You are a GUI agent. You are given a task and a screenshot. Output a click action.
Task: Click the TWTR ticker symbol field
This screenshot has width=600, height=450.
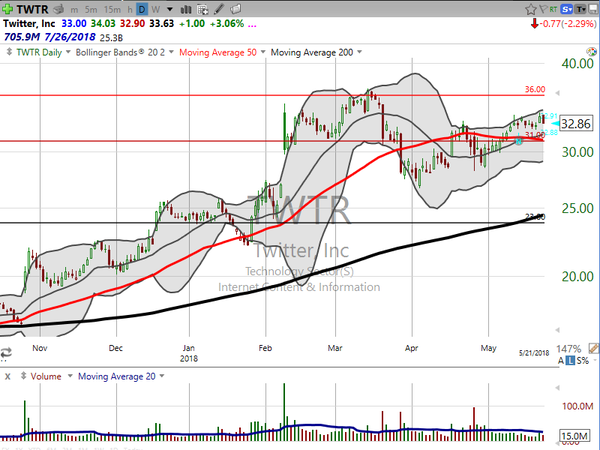[34, 8]
